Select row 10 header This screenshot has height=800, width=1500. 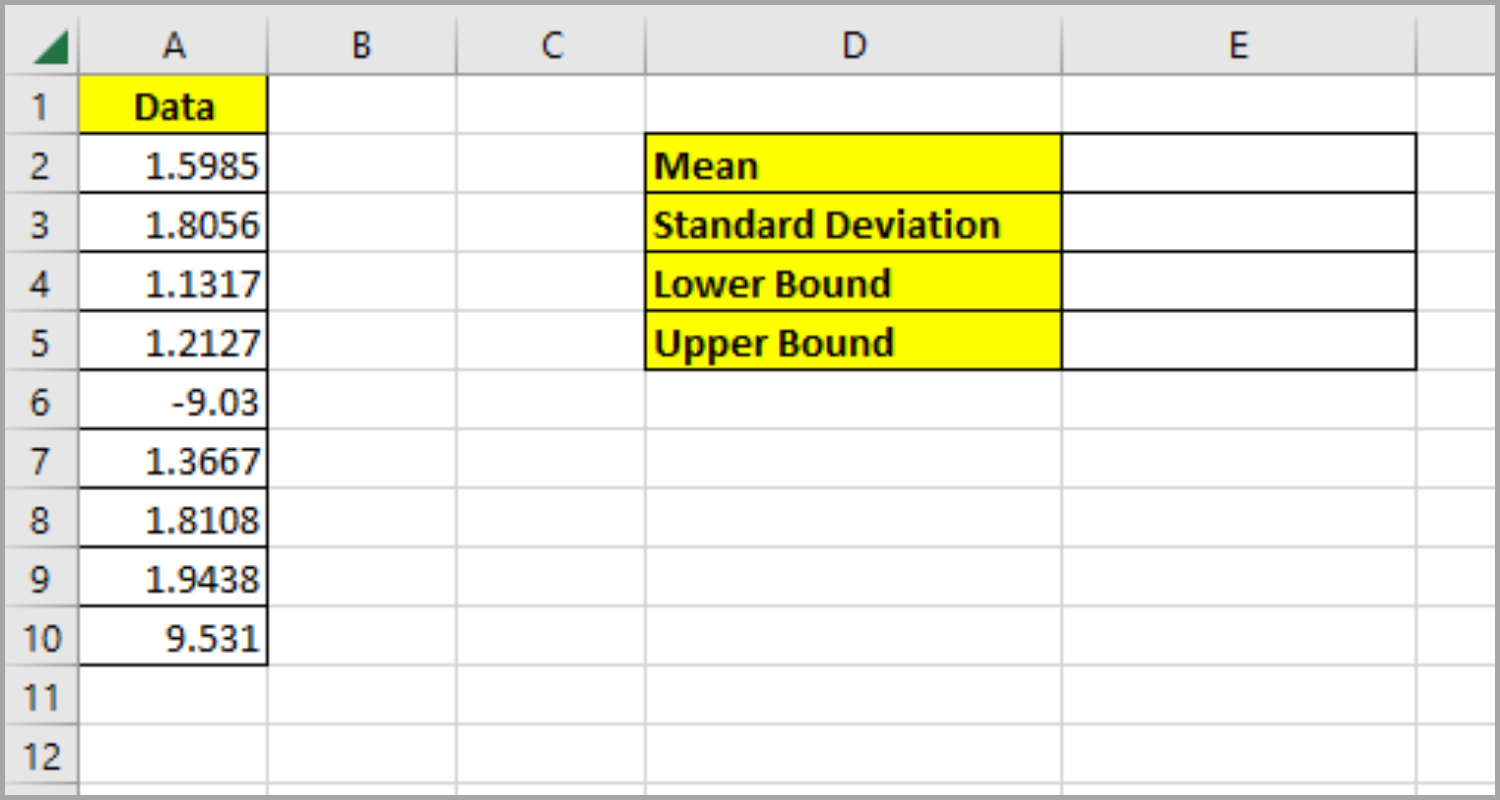click(x=42, y=637)
